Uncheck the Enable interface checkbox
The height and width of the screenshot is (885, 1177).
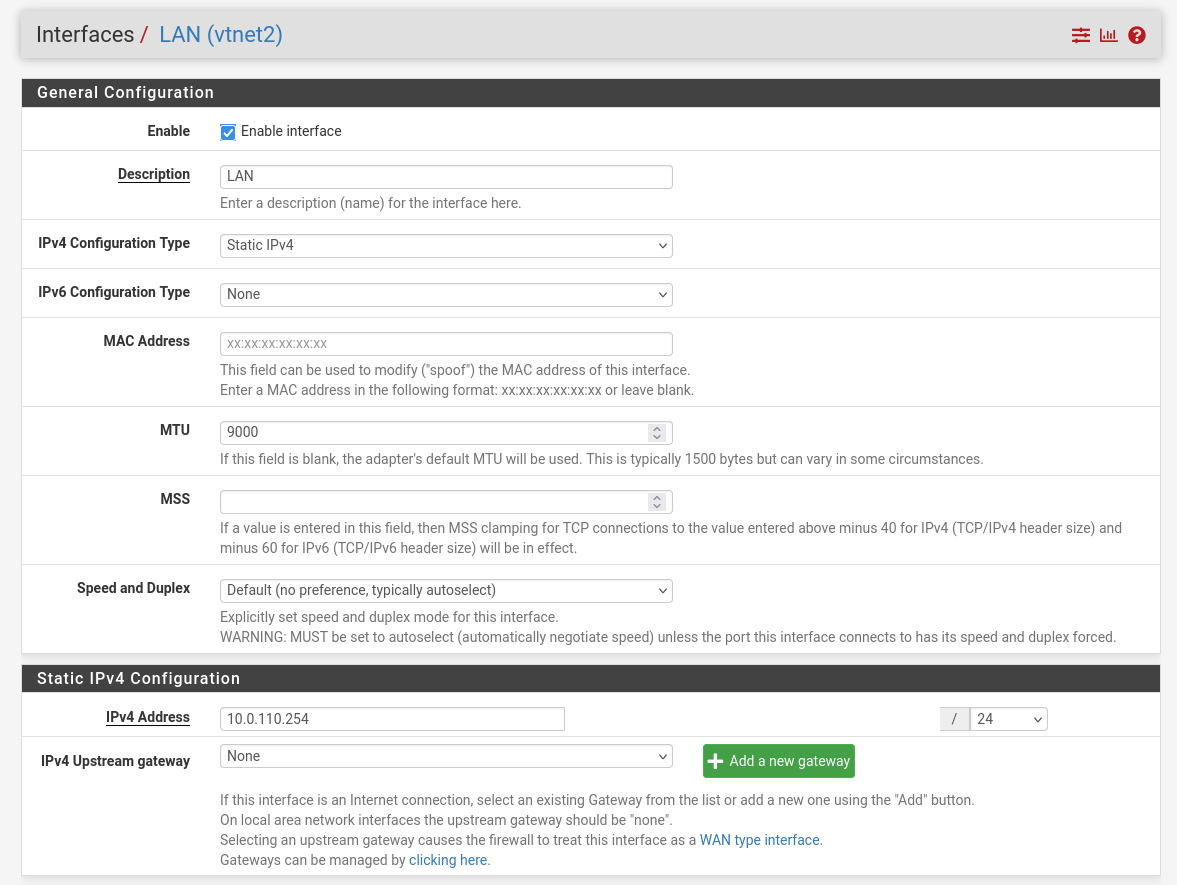(227, 131)
